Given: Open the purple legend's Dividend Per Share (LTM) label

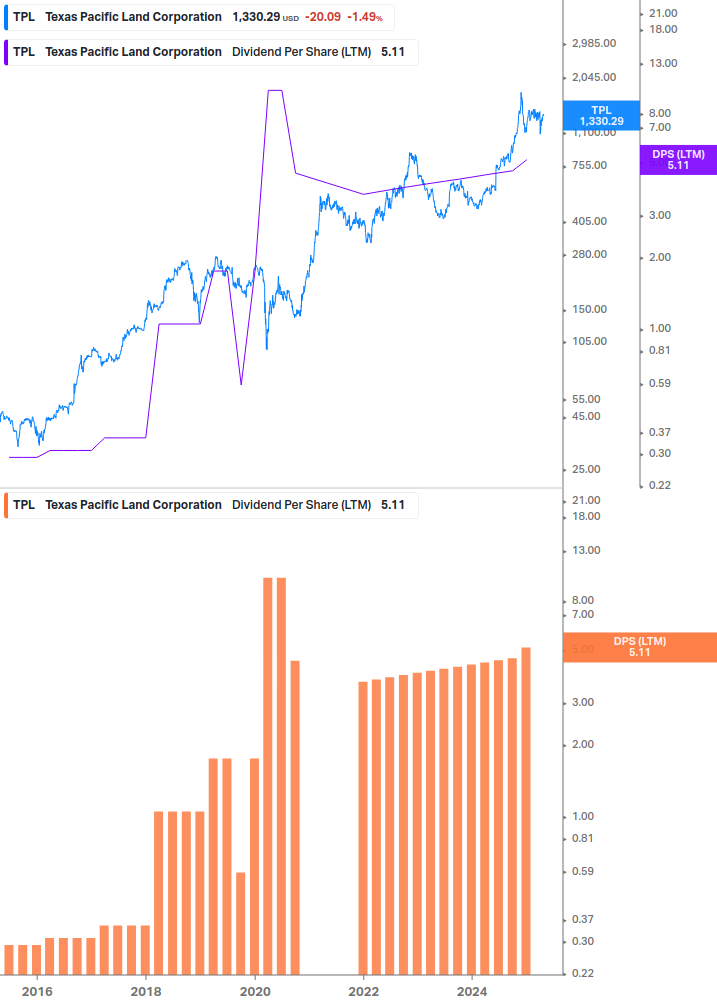Looking at the screenshot, I should (301, 53).
